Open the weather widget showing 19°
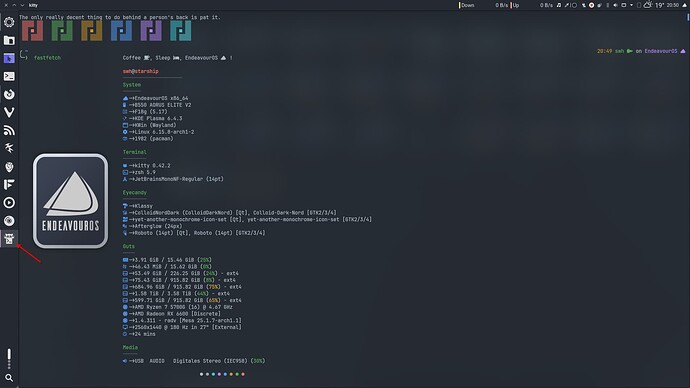This screenshot has height=388, width=690. pyautogui.click(x=653, y=5)
